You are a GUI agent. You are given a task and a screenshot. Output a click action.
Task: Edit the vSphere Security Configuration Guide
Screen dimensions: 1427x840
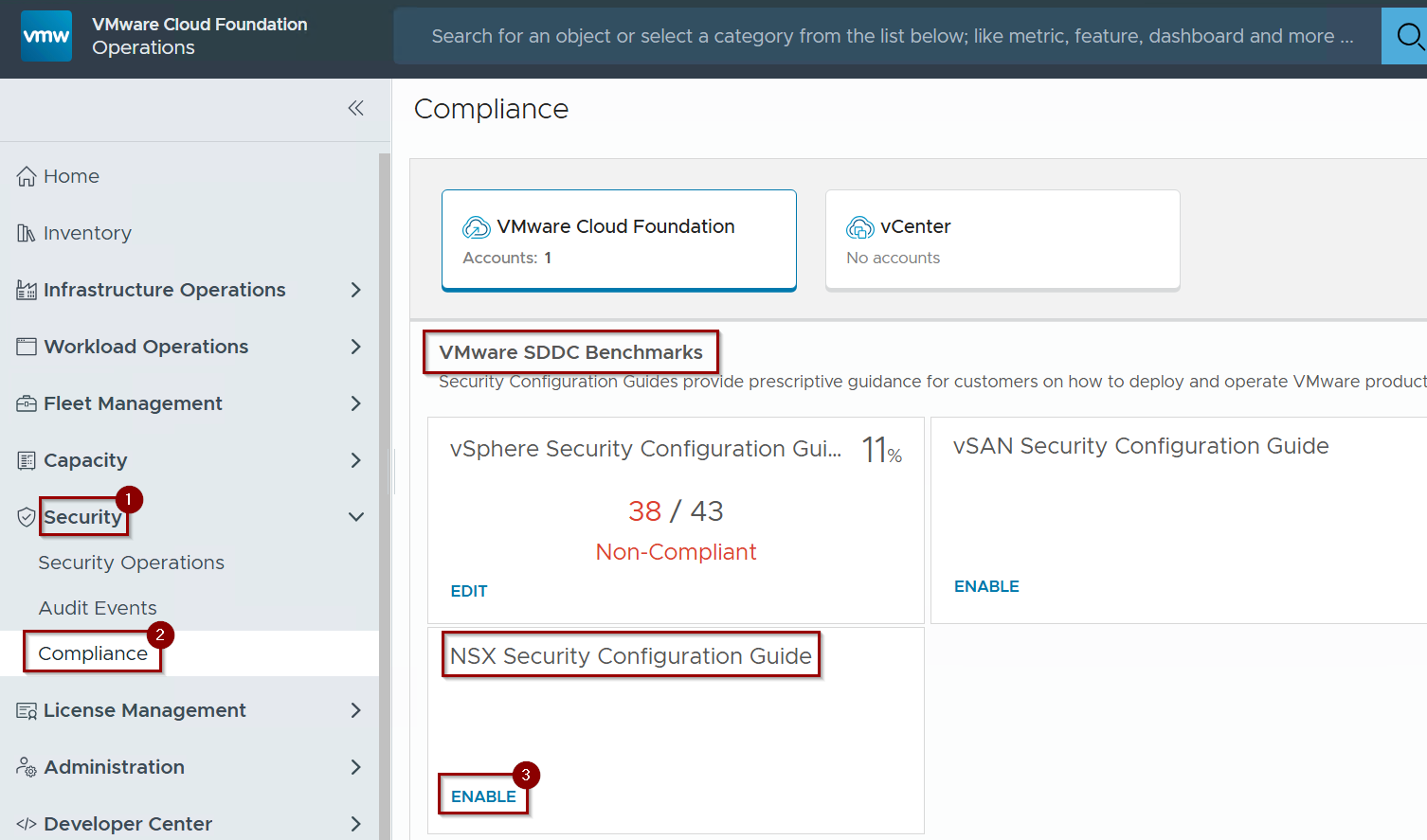point(469,591)
